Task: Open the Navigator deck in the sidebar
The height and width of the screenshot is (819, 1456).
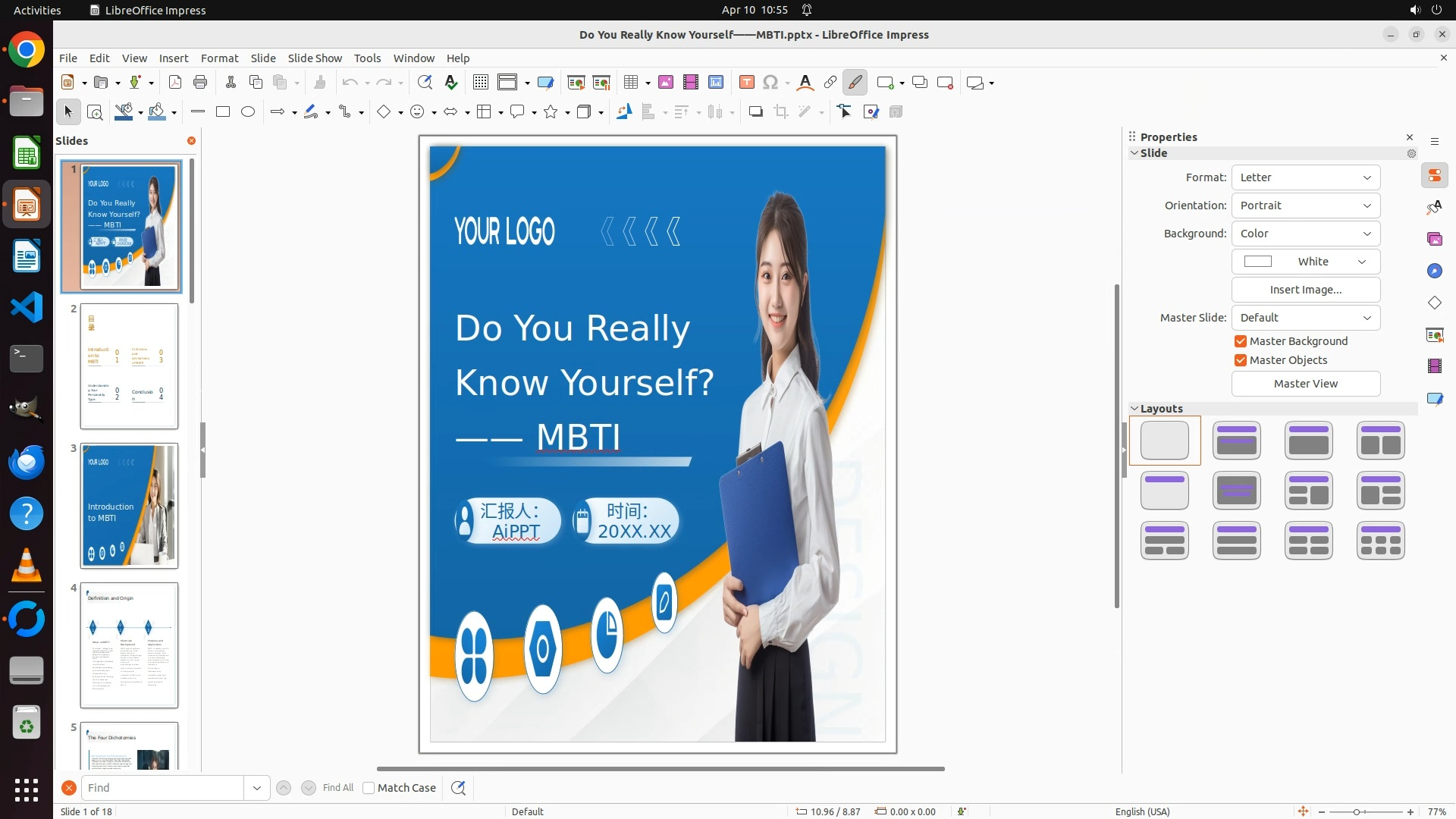Action: click(x=1434, y=271)
